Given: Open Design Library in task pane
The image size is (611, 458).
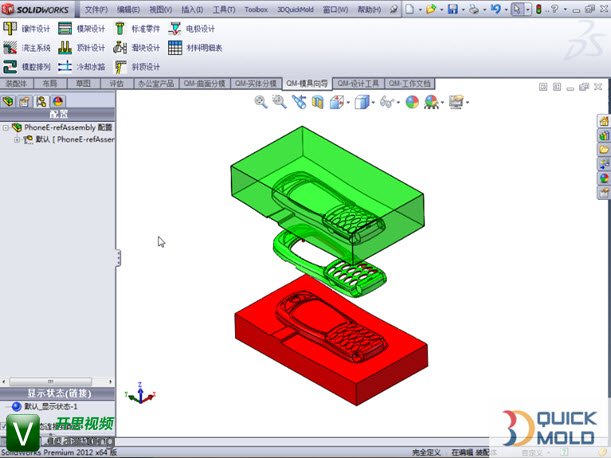Looking at the screenshot, I should (x=604, y=135).
